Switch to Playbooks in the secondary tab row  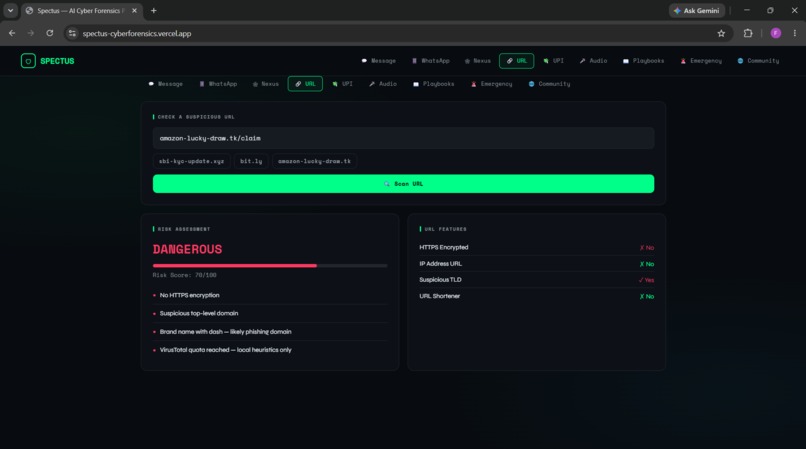[x=433, y=84]
